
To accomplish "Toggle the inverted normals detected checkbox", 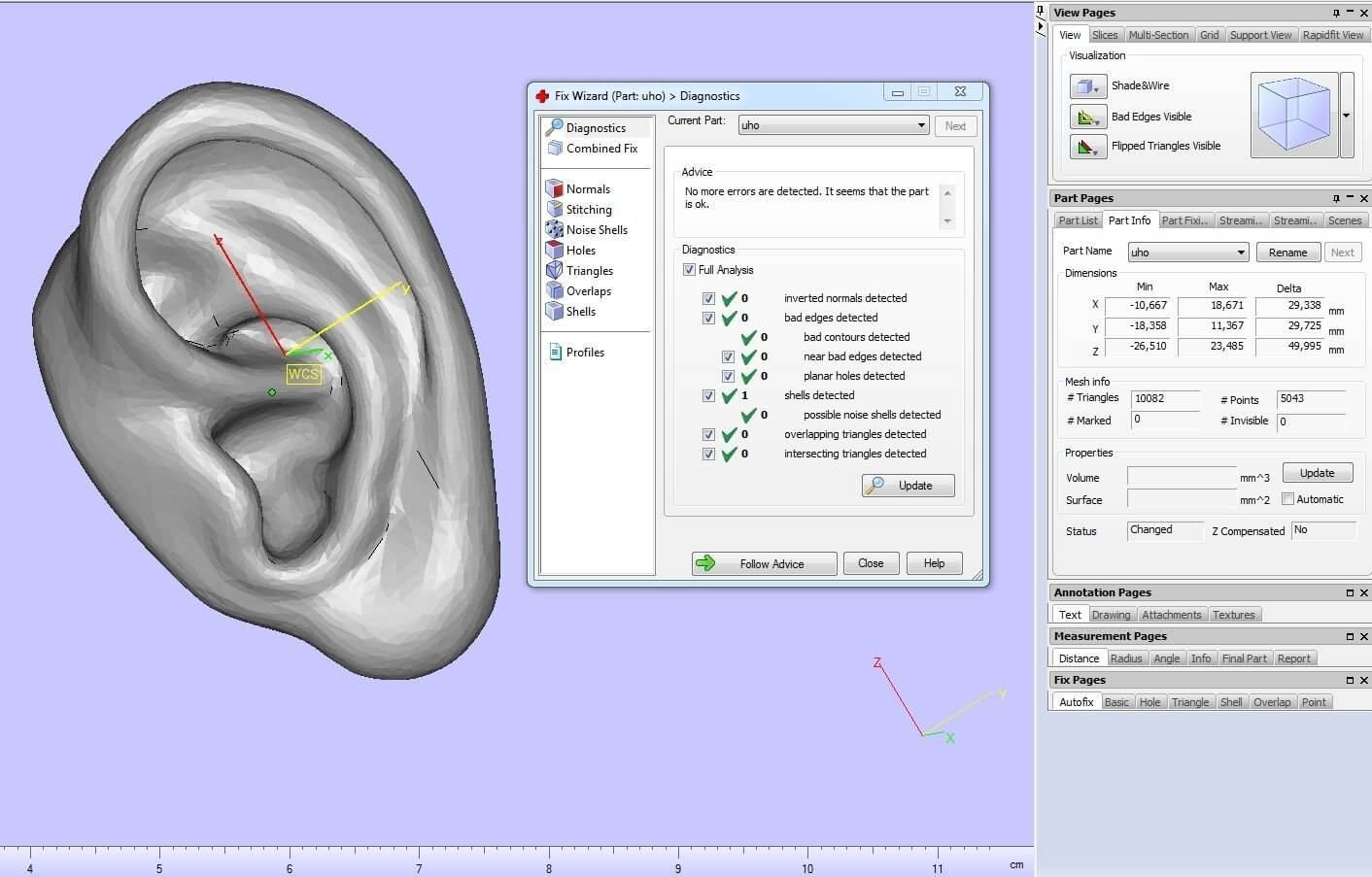I will click(x=708, y=298).
